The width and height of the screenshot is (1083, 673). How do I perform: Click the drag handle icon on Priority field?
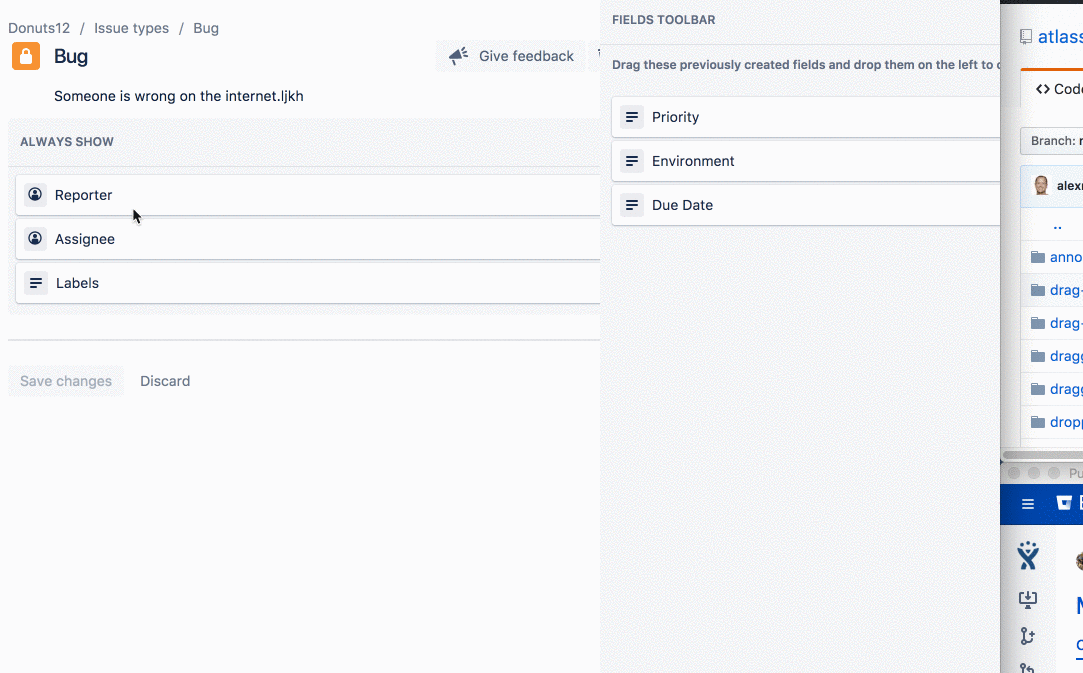coord(632,116)
